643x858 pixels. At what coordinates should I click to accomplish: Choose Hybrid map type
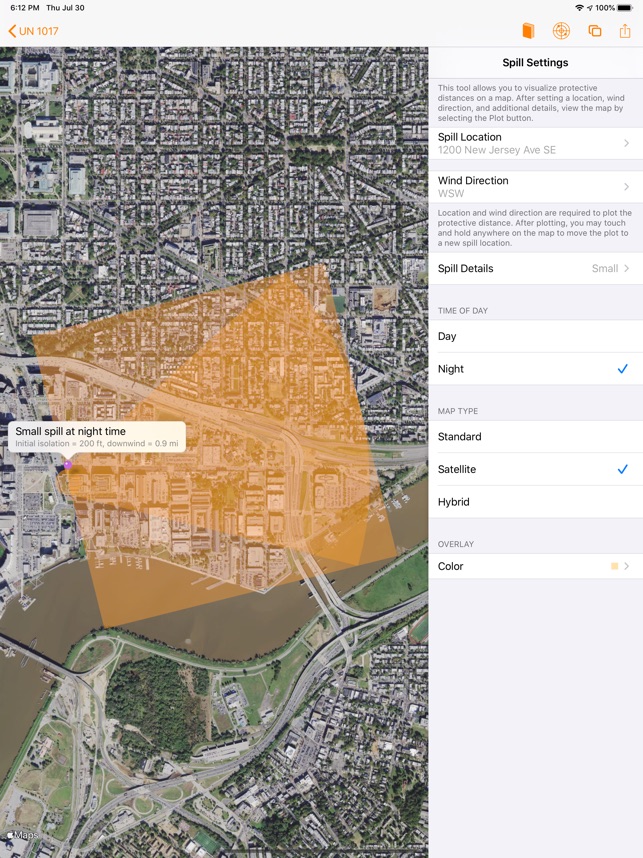click(x=535, y=502)
